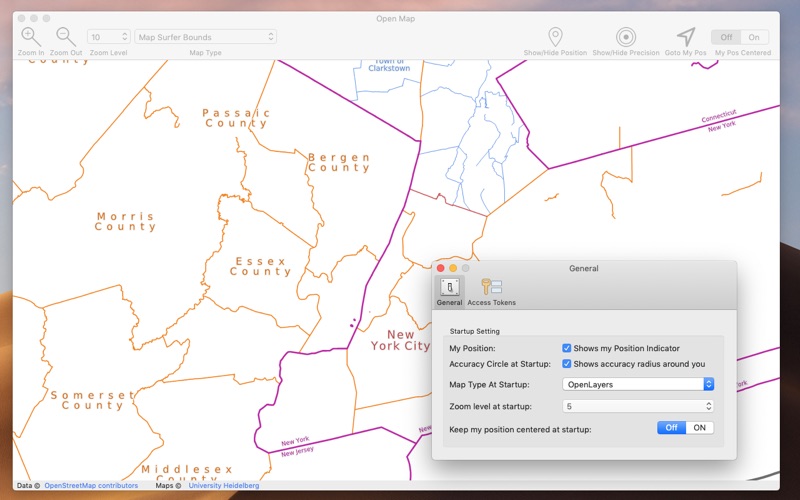Open the General preferences tab
Viewport: 800px width, 500px height.
point(449,292)
